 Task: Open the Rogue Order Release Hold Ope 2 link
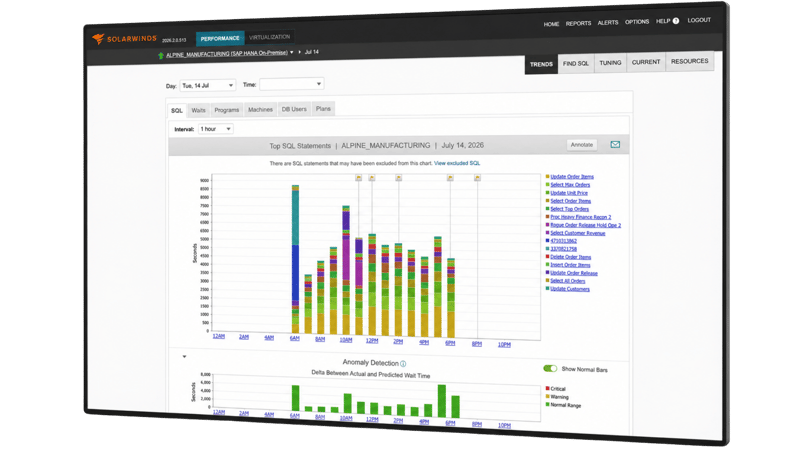click(x=586, y=225)
